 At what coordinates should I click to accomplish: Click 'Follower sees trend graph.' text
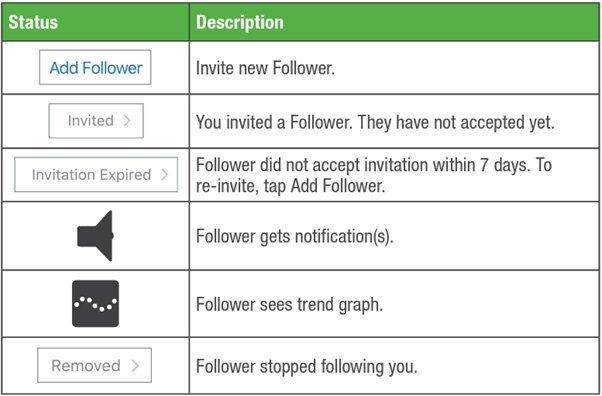289,304
